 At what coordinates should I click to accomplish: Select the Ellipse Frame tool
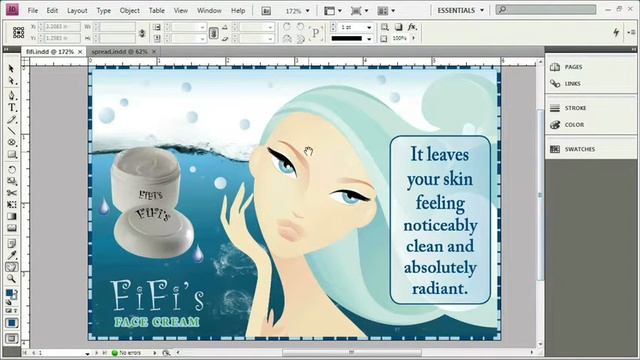[11, 142]
